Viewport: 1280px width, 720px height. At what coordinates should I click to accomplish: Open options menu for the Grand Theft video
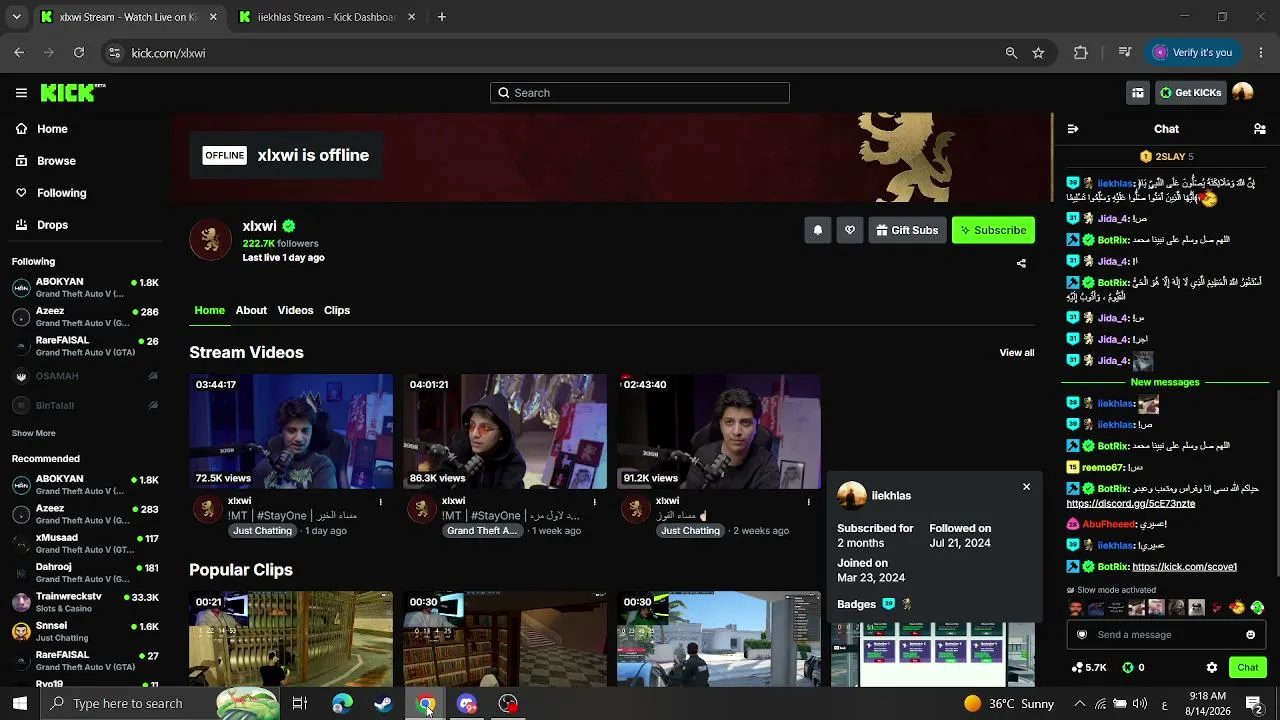click(x=594, y=502)
